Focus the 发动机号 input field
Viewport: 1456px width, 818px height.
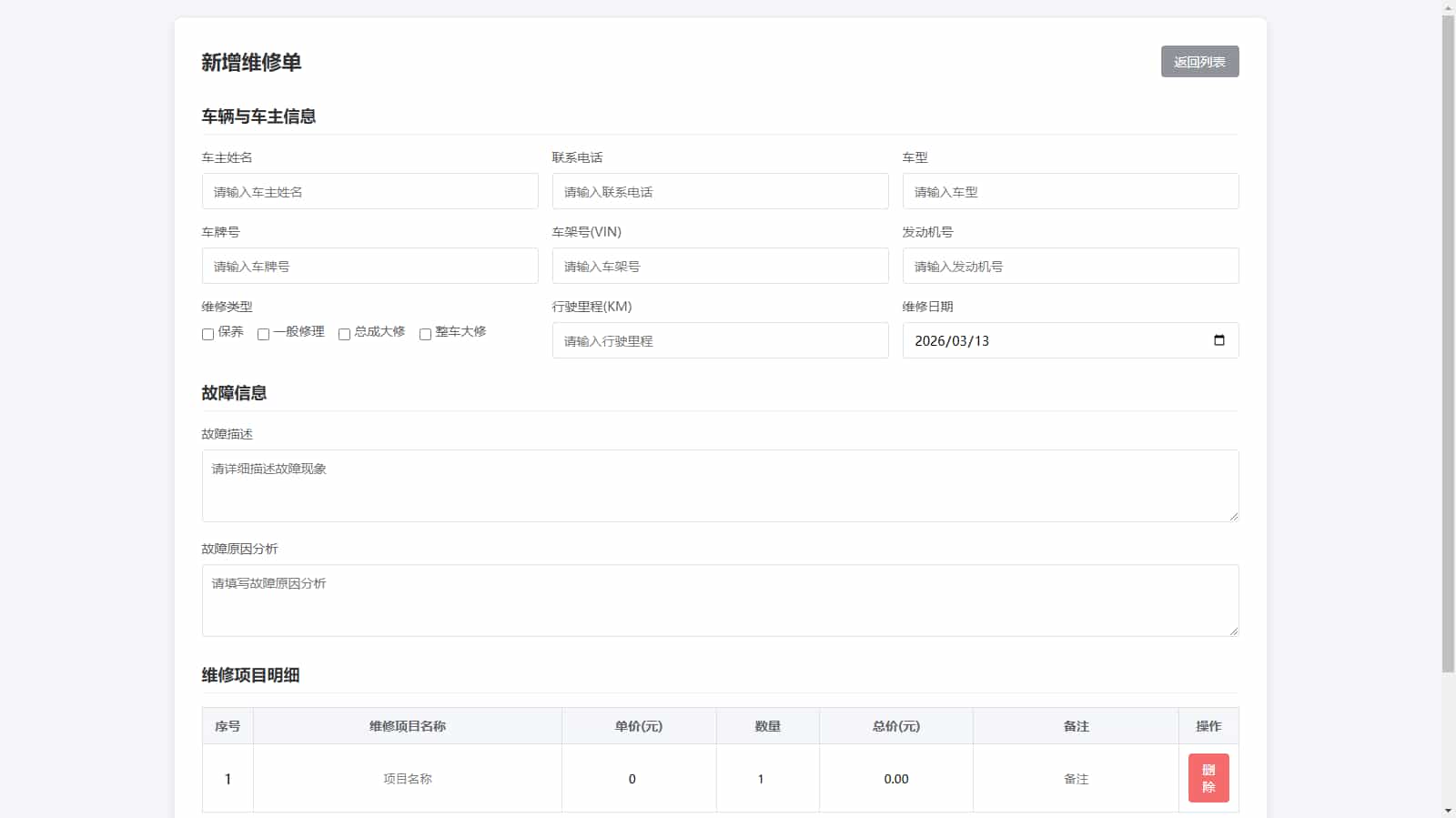[x=1070, y=267]
